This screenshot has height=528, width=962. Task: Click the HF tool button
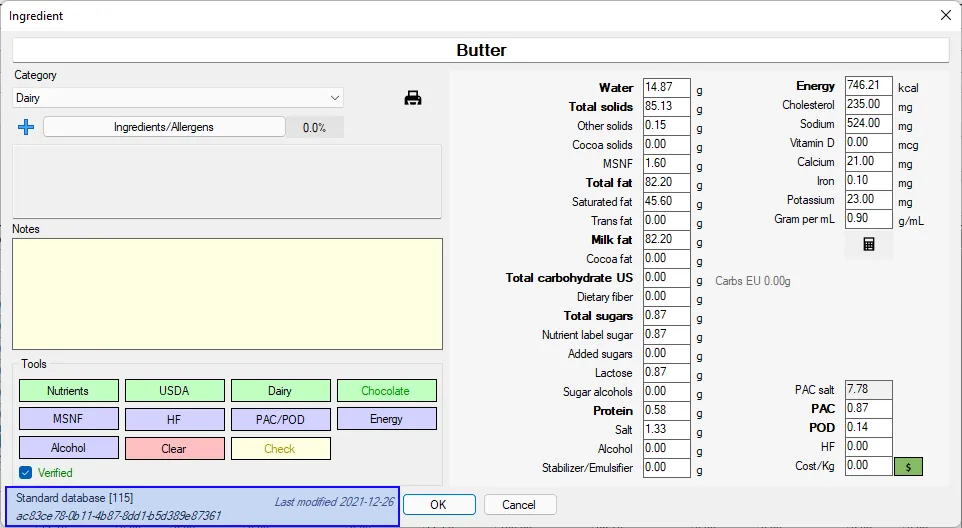coord(175,419)
